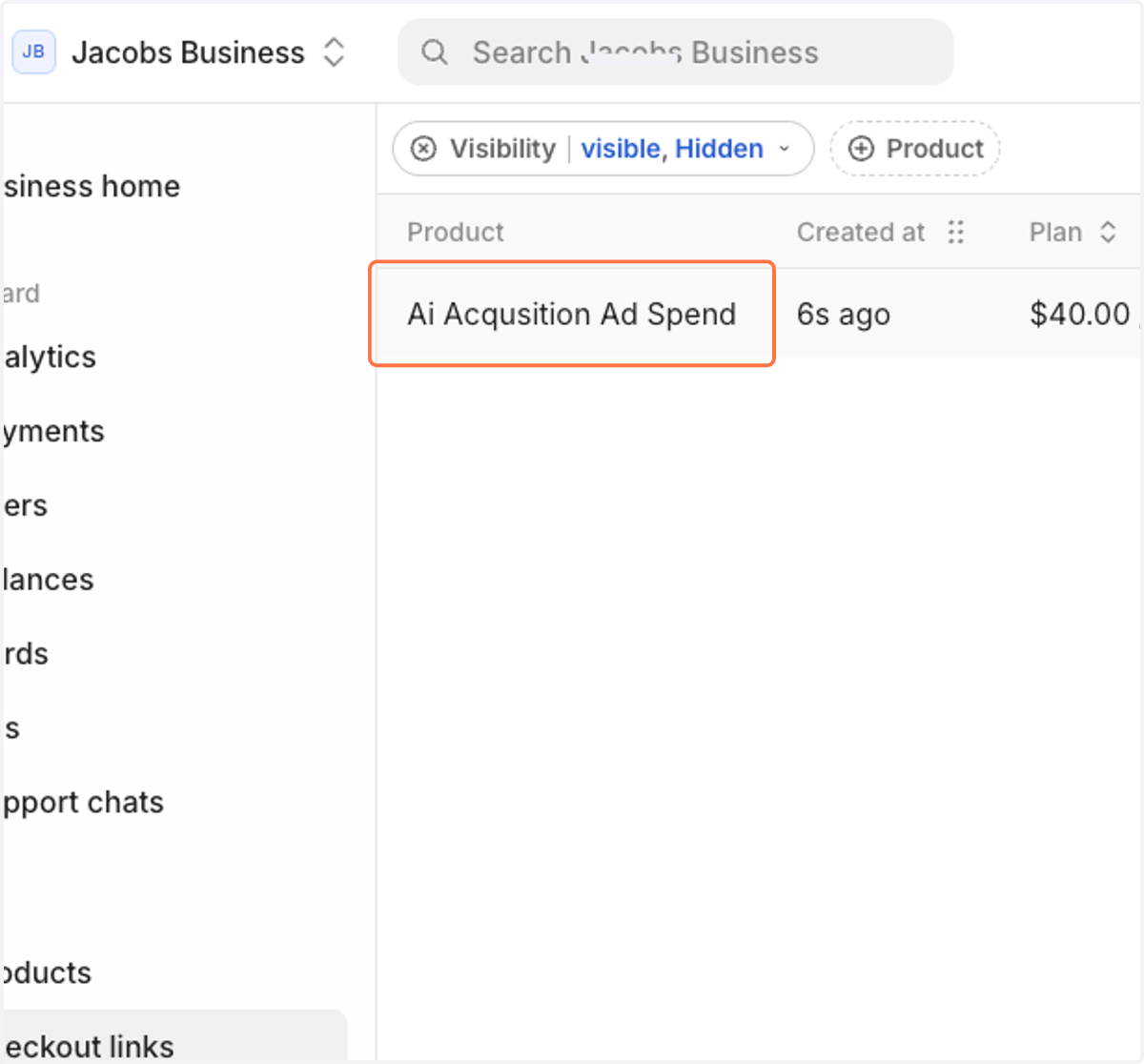Remove the Visibility filter via x icon

click(423, 149)
